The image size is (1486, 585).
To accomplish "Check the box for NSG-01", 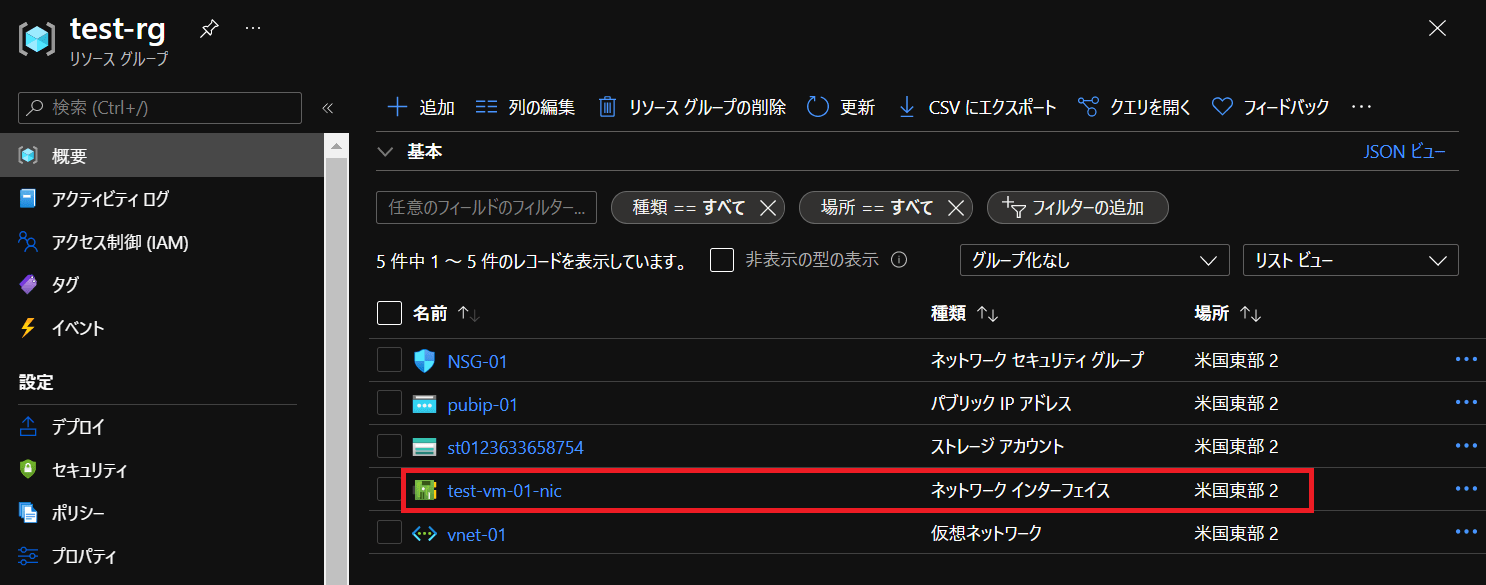I will coord(389,360).
